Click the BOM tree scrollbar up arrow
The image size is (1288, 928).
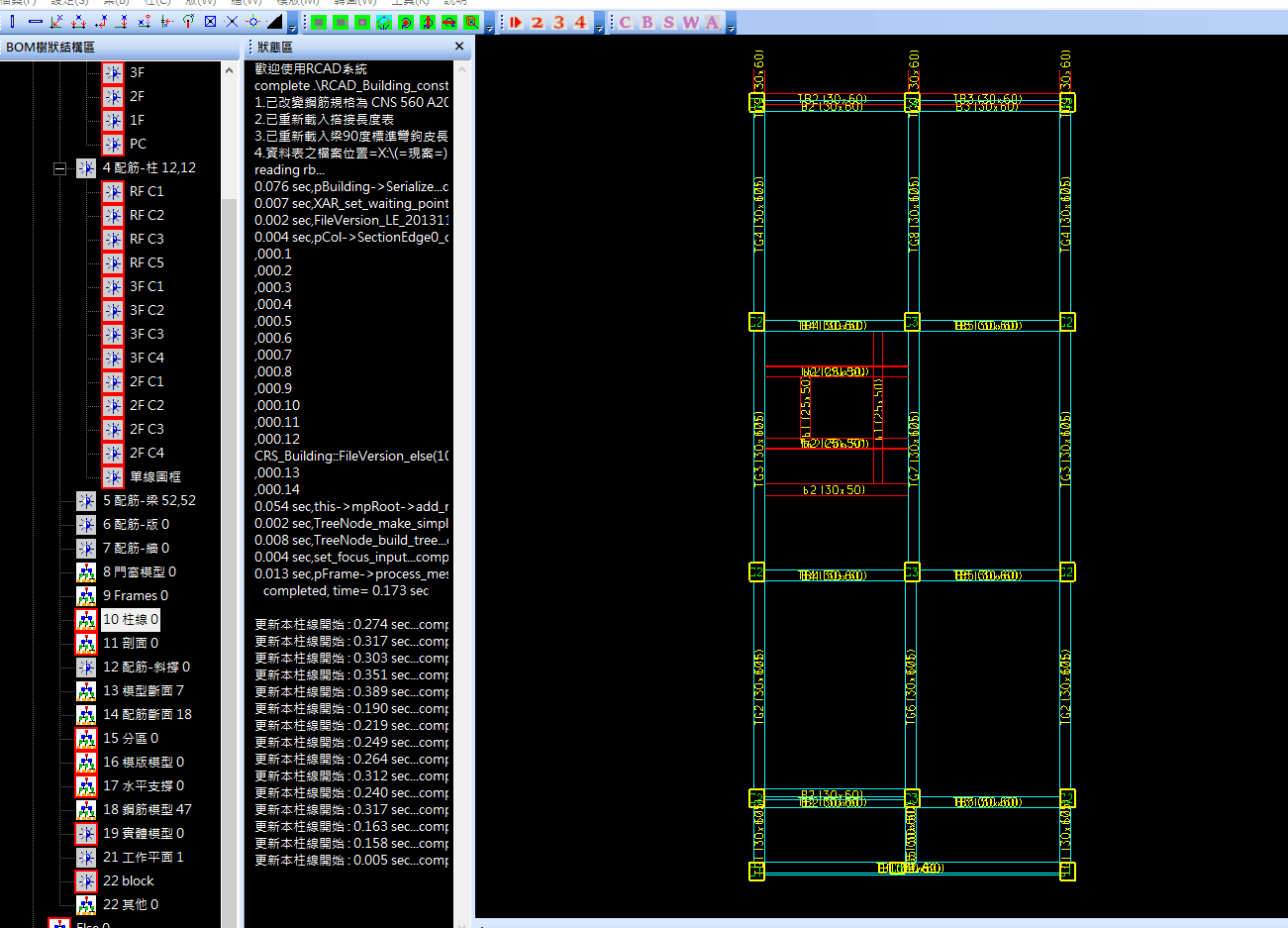pos(230,71)
